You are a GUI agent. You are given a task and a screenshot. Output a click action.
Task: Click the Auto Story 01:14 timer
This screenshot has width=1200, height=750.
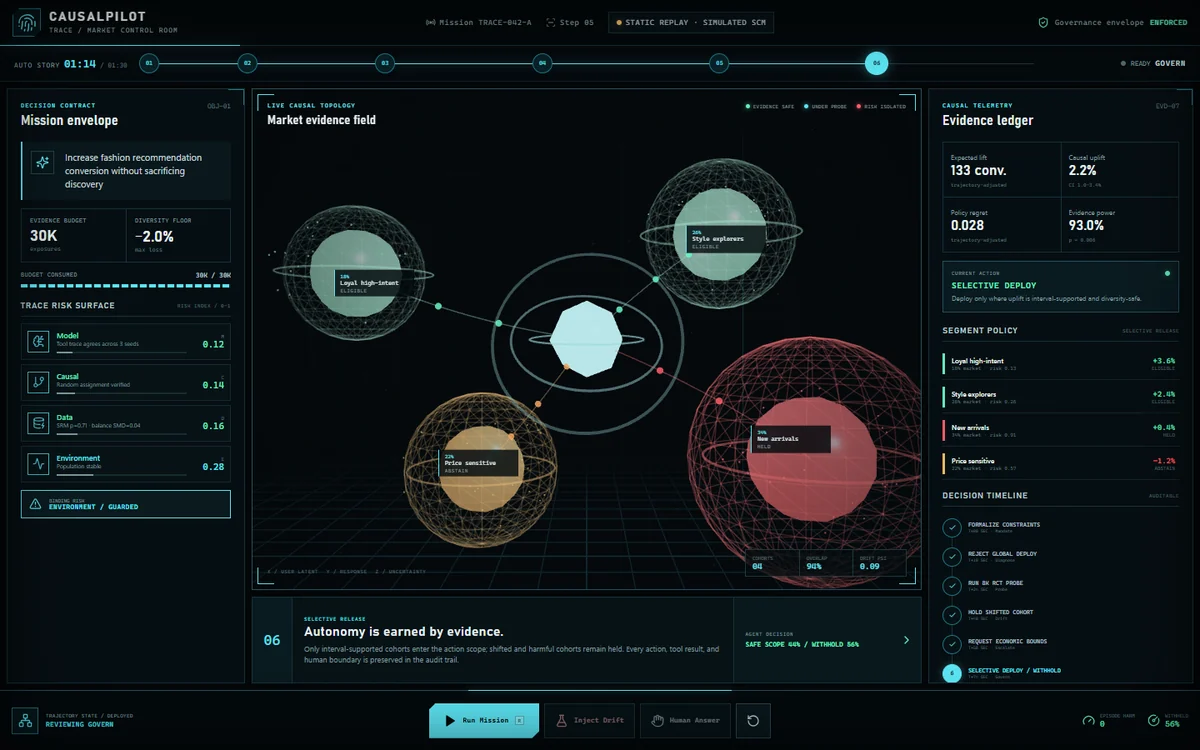point(80,64)
